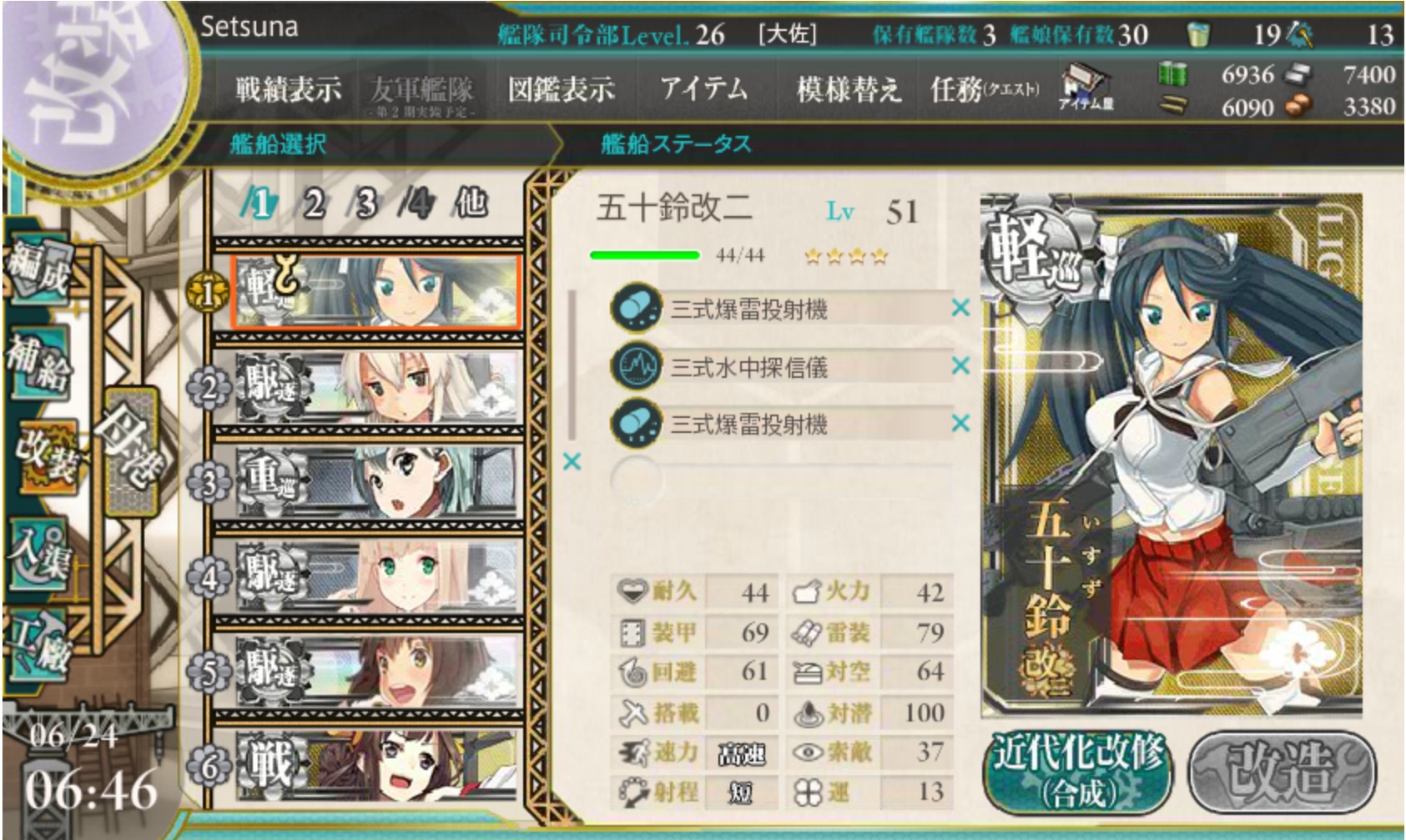This screenshot has height=840, width=1406.
Task: Switch to fleet tab 3
Action: pos(365,203)
